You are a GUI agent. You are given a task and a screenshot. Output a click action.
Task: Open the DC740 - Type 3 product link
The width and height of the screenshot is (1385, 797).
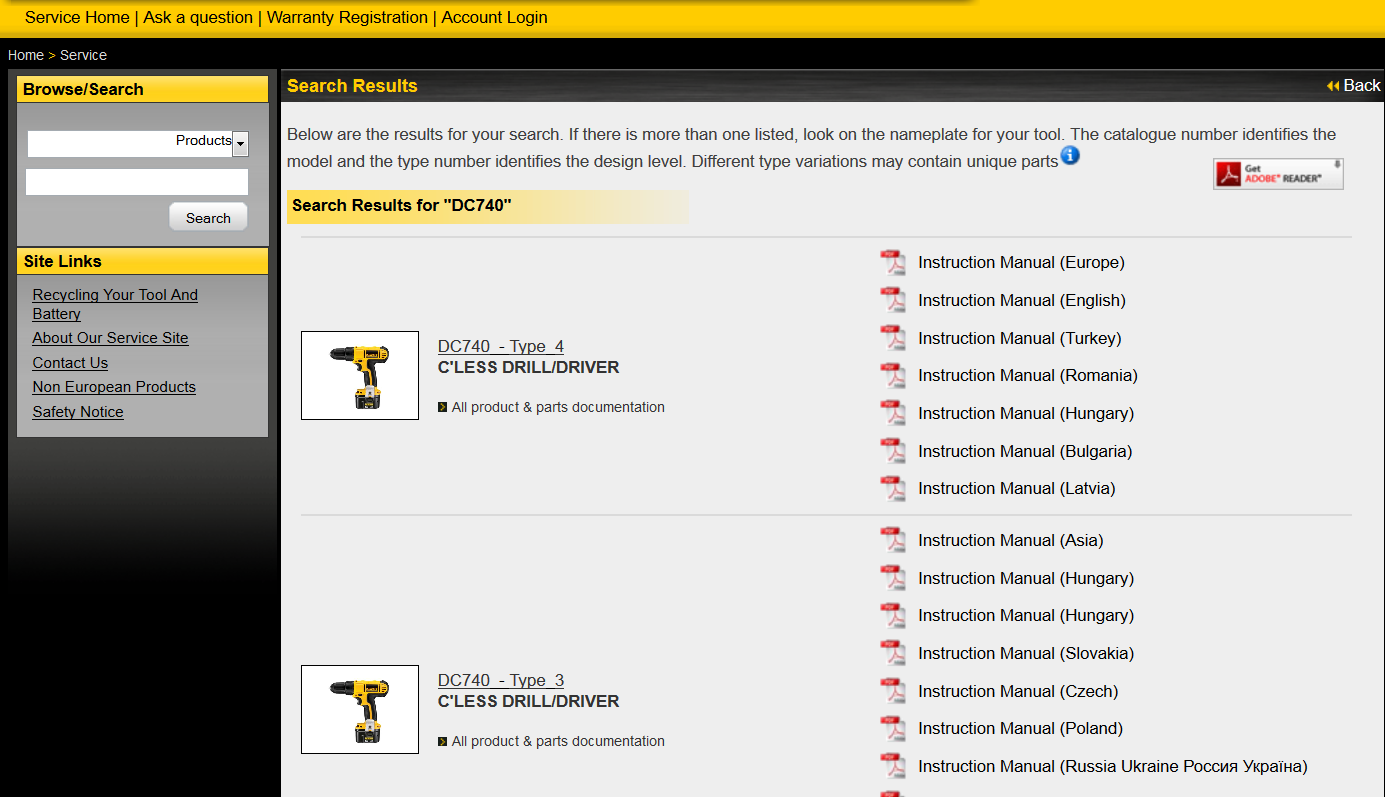501,680
